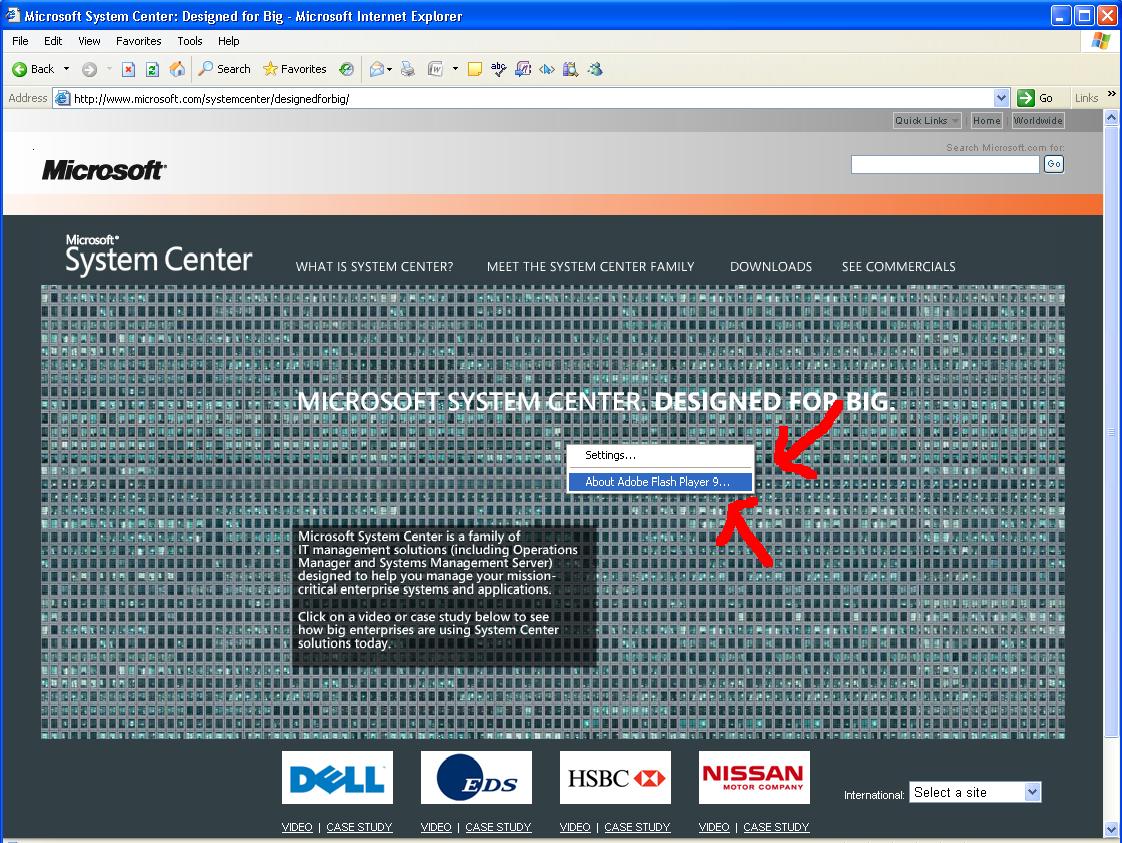This screenshot has height=843, width=1122.
Task: Open the VIDEO link under EDS
Action: click(x=436, y=827)
